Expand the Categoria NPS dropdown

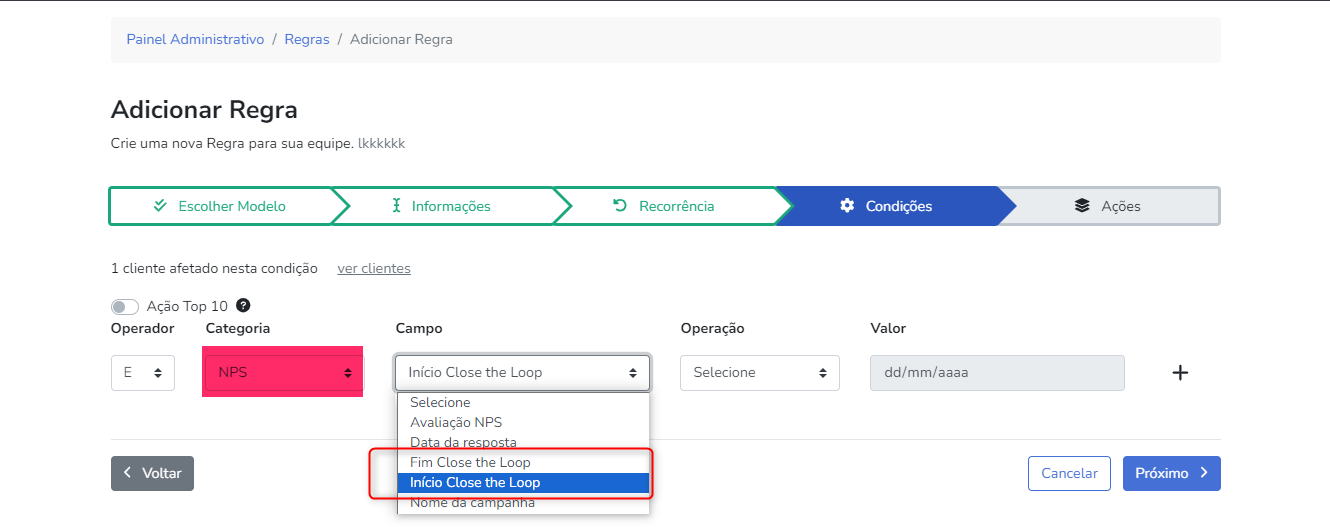click(x=283, y=373)
